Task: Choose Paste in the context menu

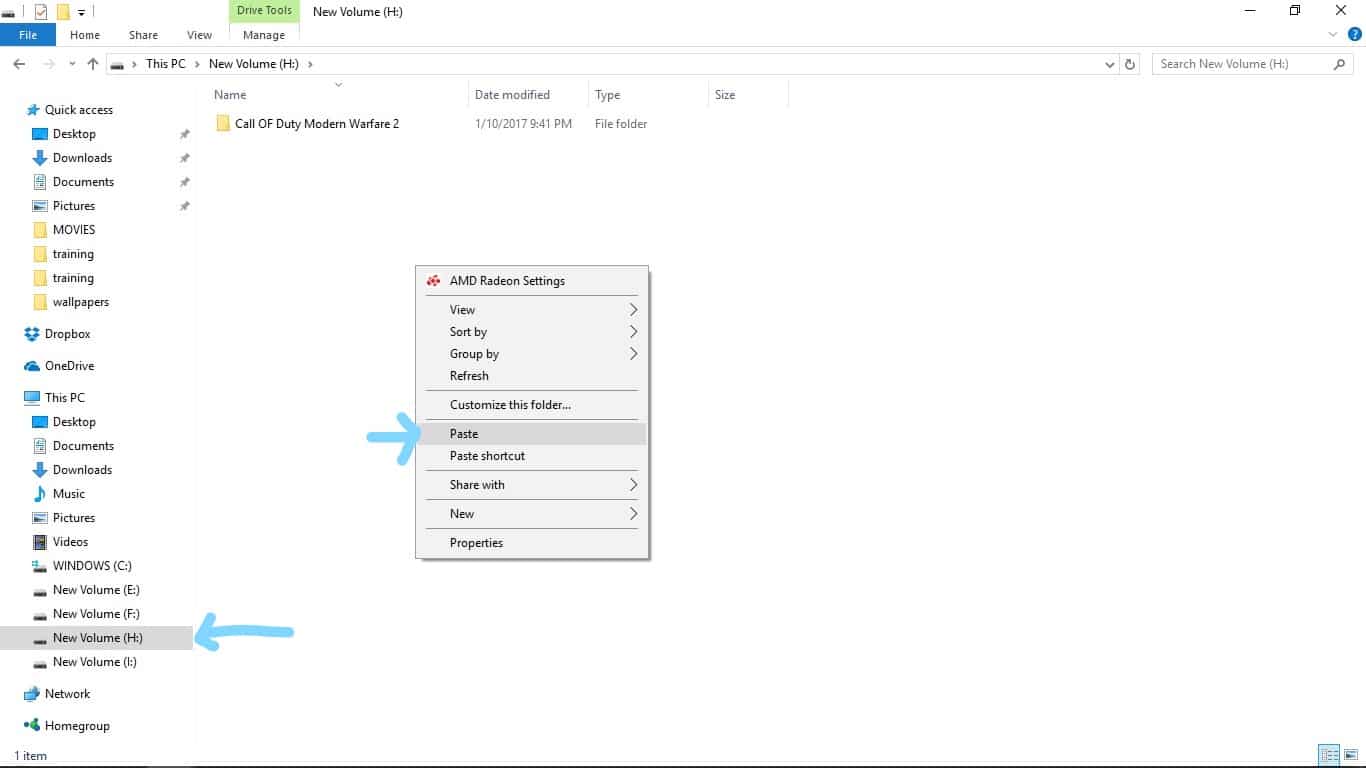Action: pos(532,434)
